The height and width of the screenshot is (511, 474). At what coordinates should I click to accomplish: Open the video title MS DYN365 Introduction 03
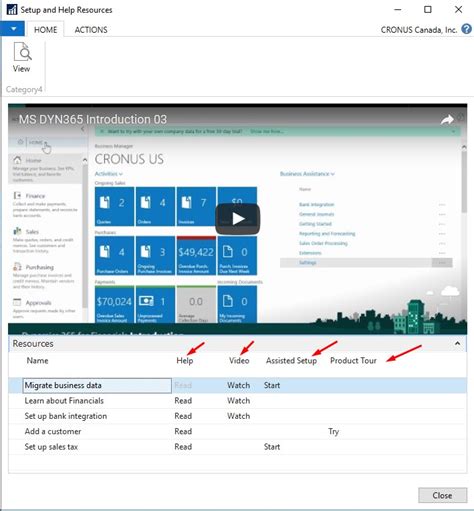93,119
